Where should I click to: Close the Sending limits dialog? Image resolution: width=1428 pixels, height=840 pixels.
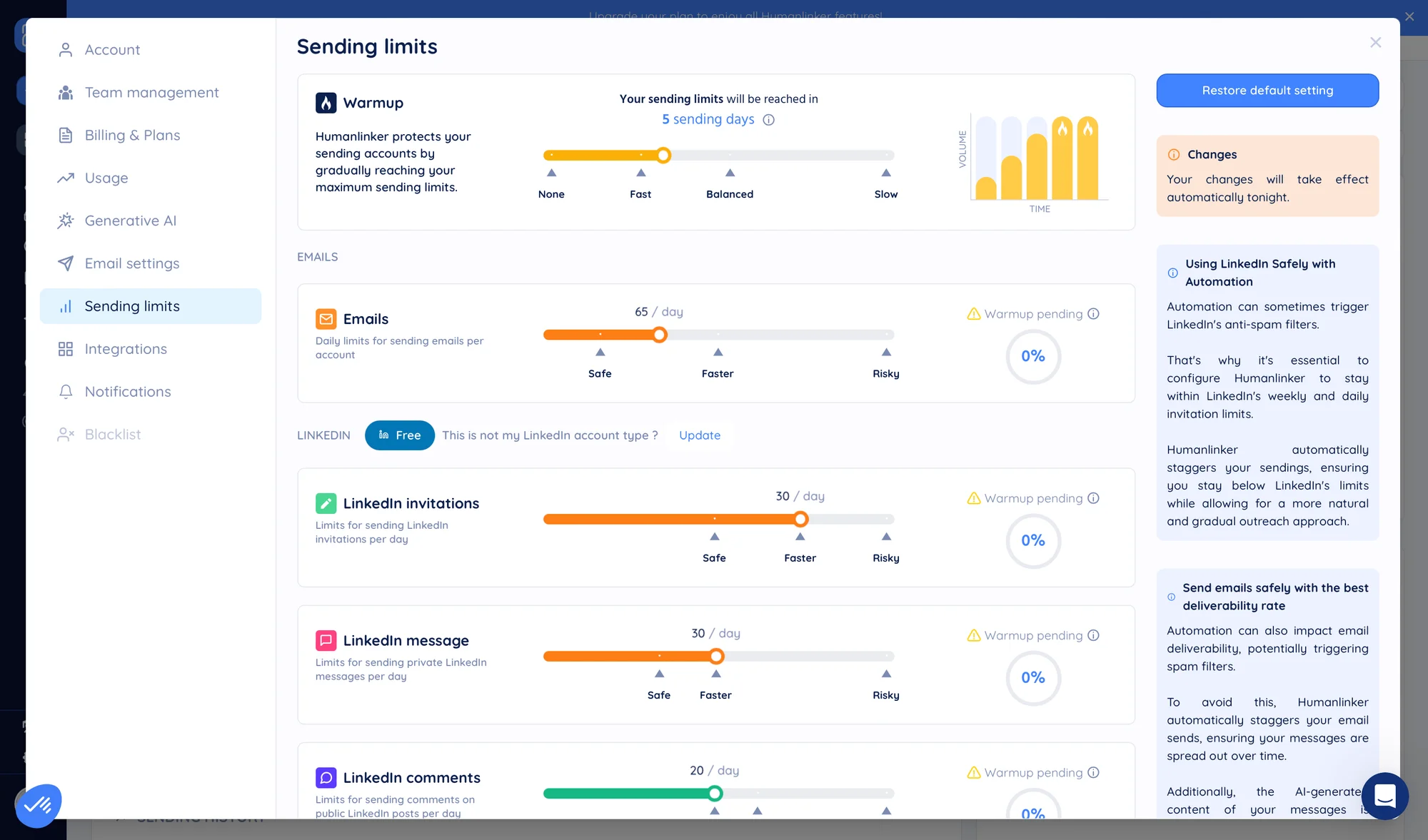coord(1375,43)
